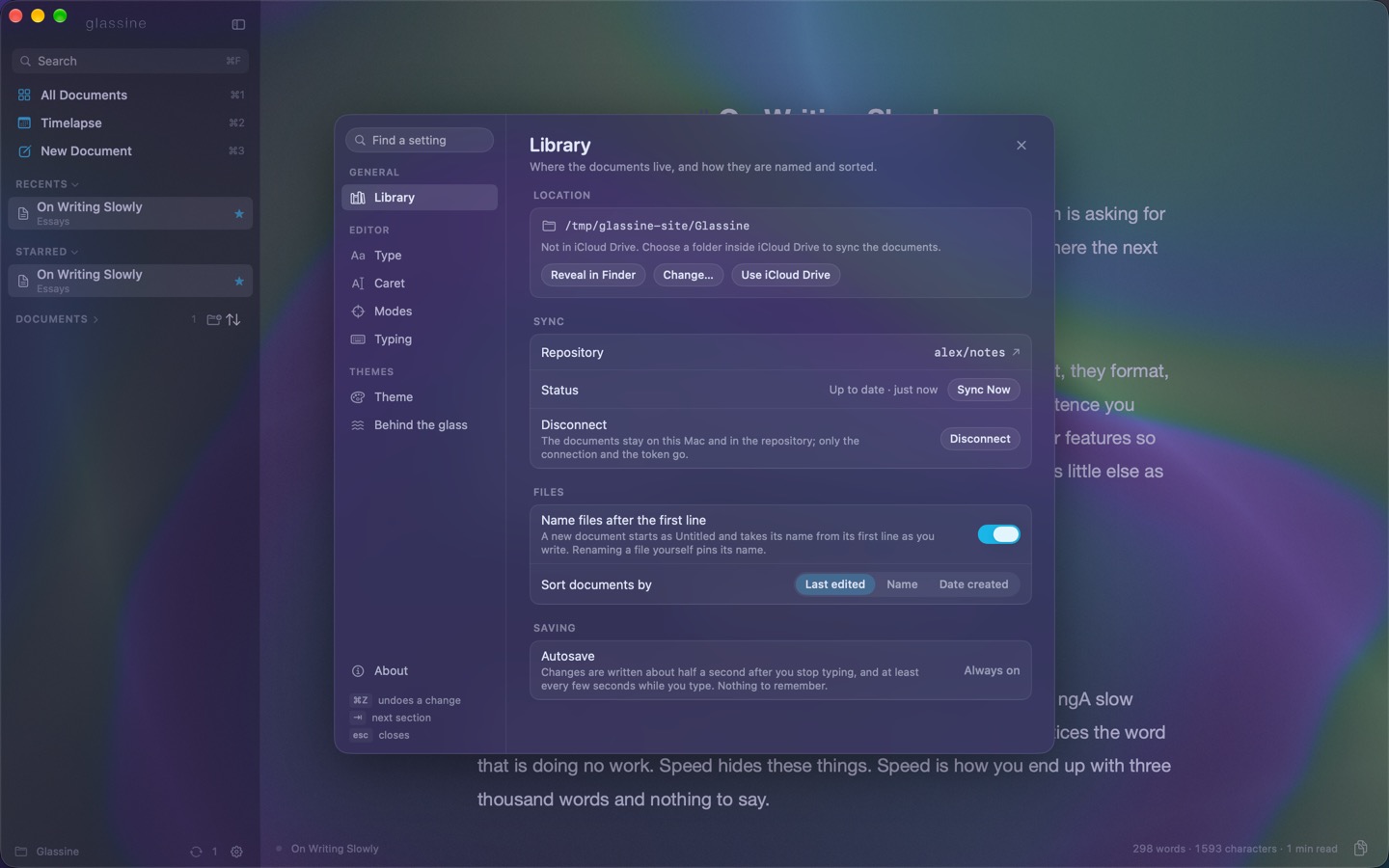
Task: Click Use iCloud Drive button
Action: point(785,275)
